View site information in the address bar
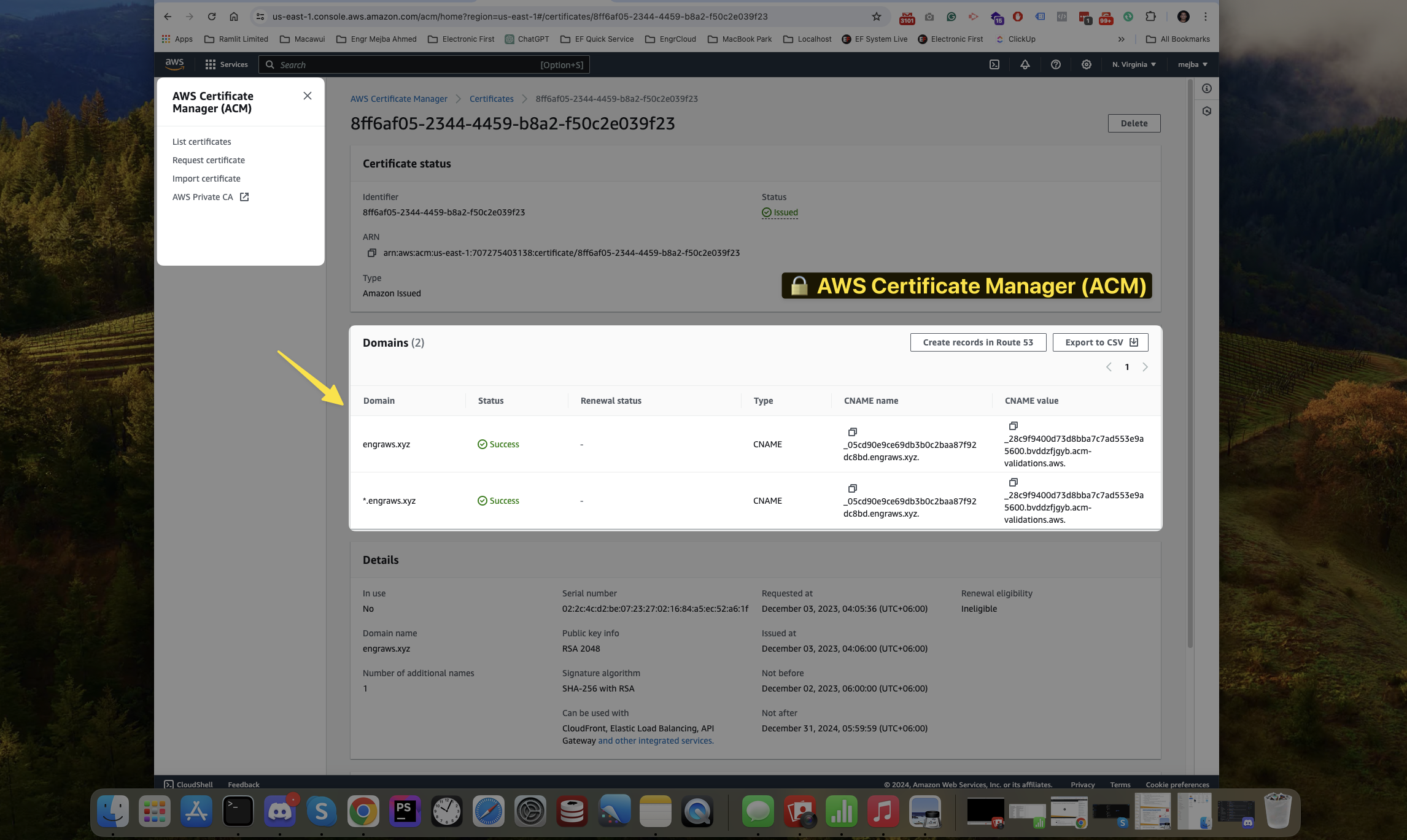This screenshot has height=840, width=1407. [260, 17]
